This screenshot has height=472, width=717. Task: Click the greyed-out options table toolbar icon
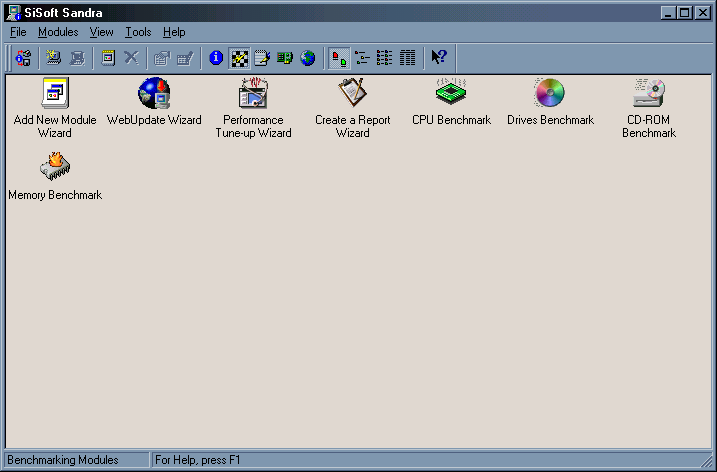(x=185, y=58)
